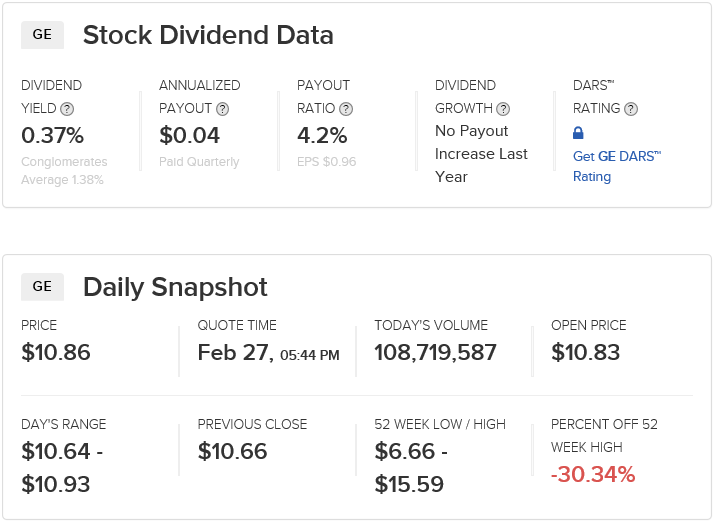Screen dimensions: 714x523
Task: Click the 108,719,587 volume figure
Action: (x=435, y=352)
